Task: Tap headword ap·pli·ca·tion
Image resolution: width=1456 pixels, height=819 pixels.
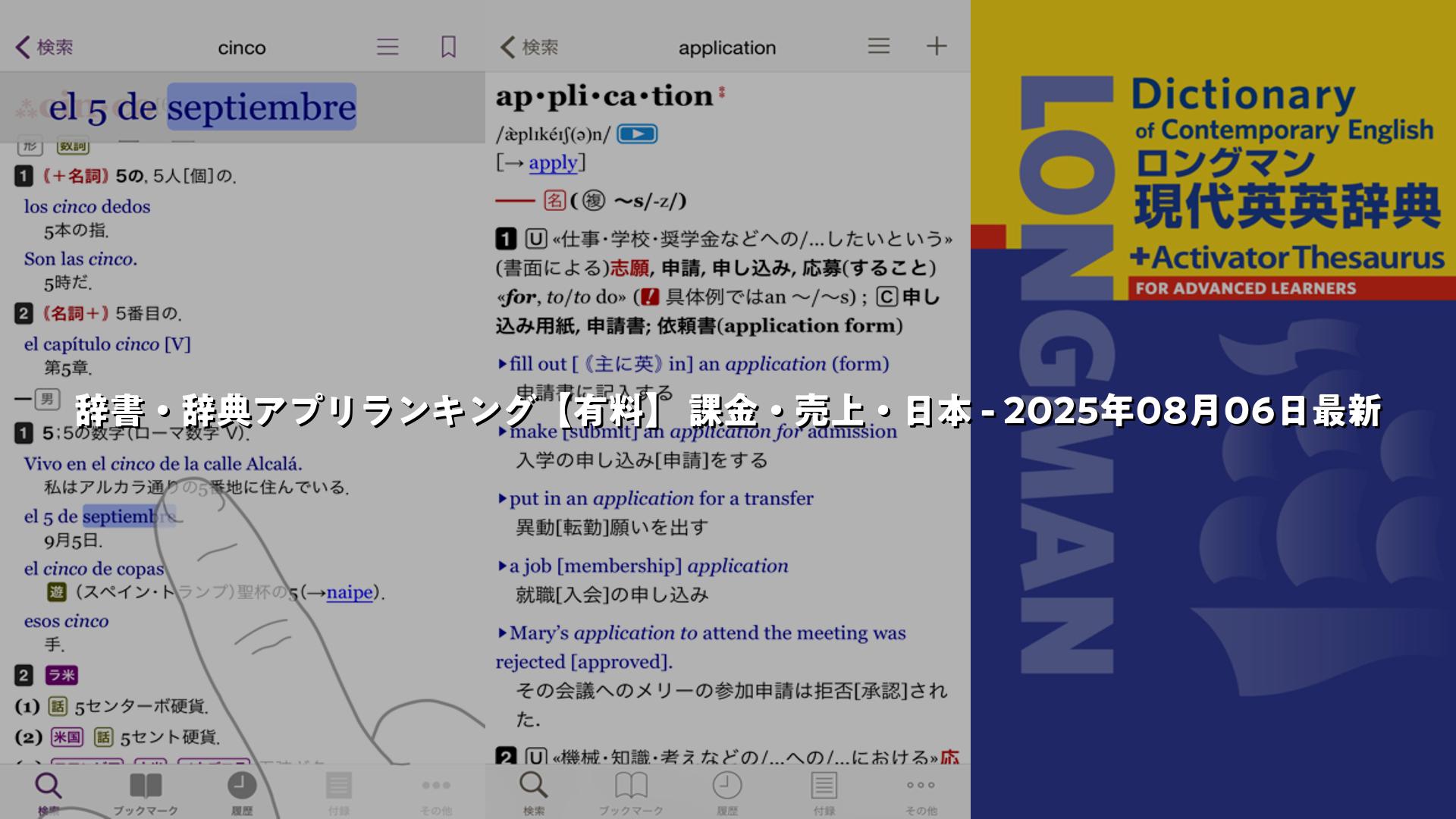Action: [604, 96]
